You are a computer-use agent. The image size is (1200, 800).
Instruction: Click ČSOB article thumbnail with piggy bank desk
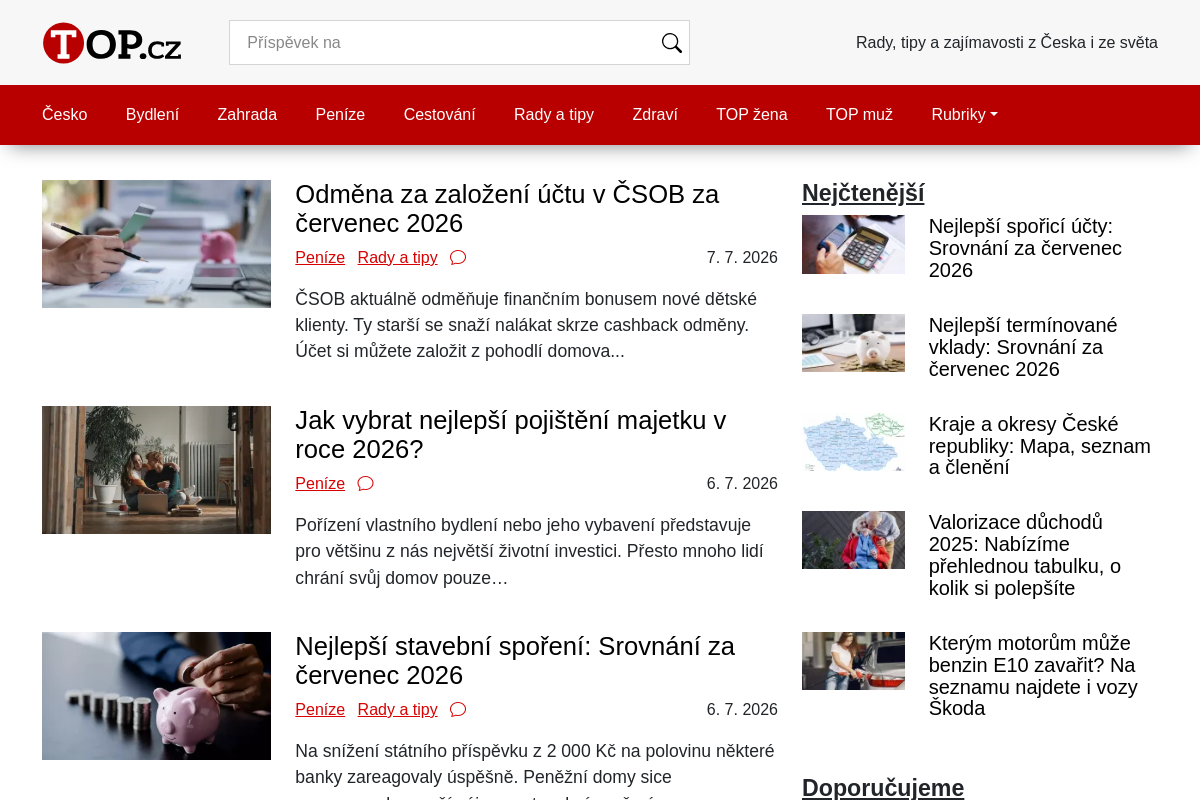[156, 244]
